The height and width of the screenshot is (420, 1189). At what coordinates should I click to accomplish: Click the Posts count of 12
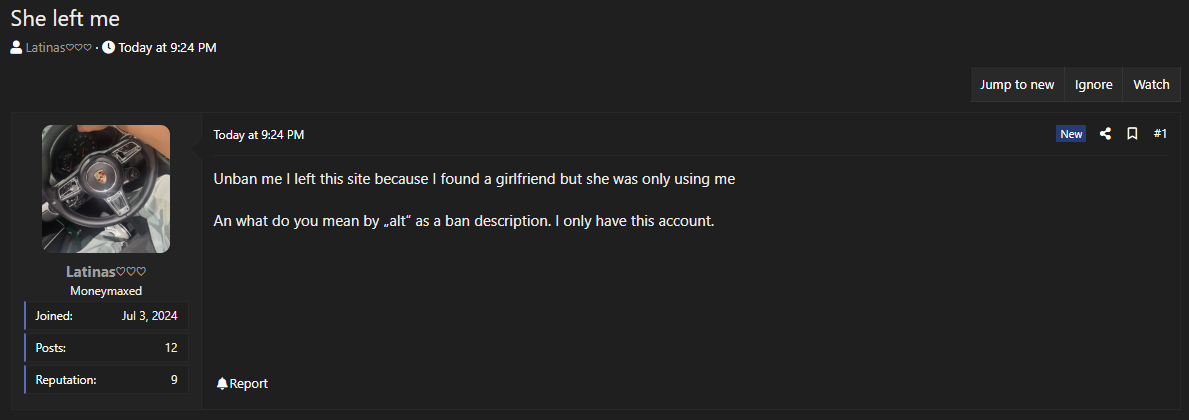[171, 347]
